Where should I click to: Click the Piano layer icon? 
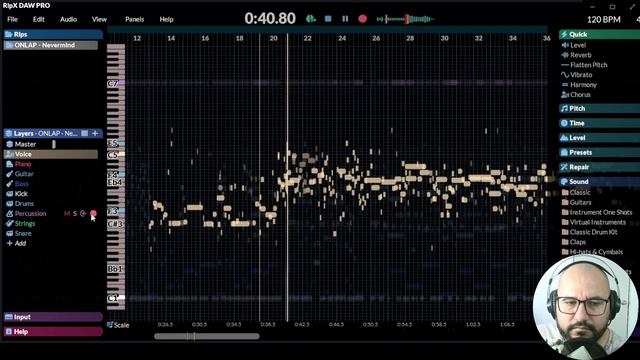pyautogui.click(x=9, y=164)
